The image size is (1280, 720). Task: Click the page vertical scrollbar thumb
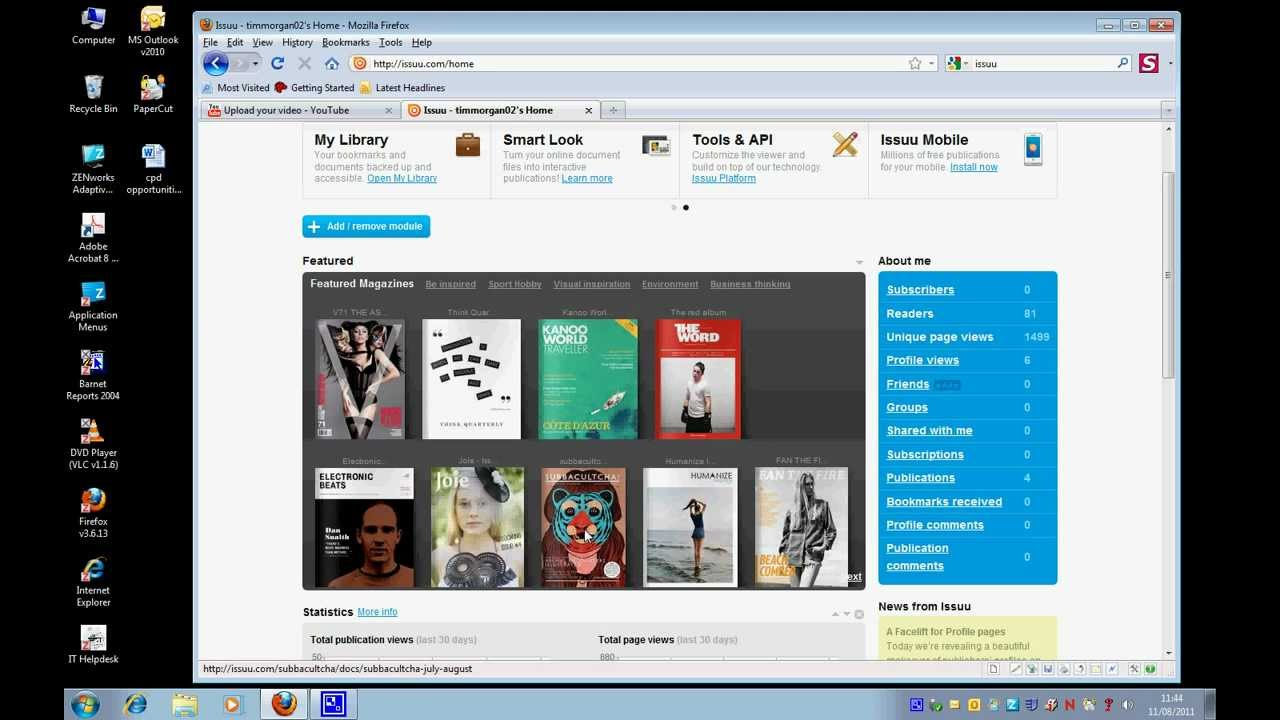1168,275
